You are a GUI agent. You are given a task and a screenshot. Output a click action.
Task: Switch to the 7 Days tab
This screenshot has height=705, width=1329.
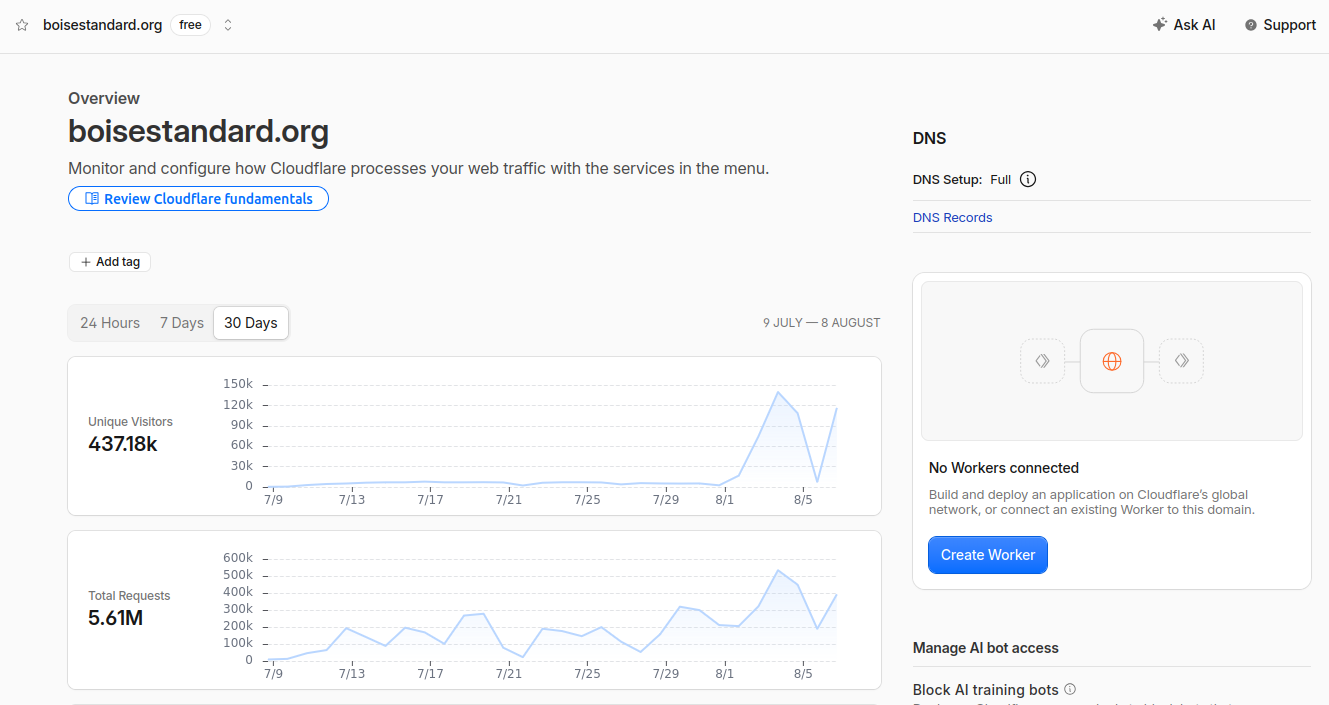tap(182, 323)
